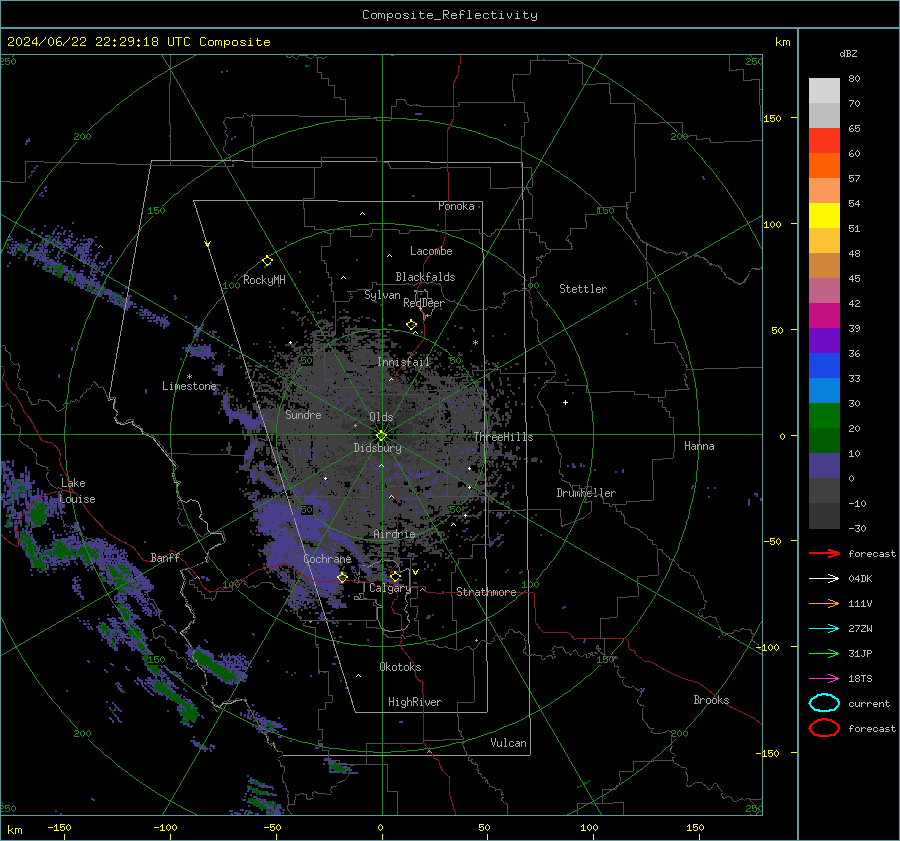Click the white 04DK arrow icon
This screenshot has width=900, height=841.
(x=824, y=579)
